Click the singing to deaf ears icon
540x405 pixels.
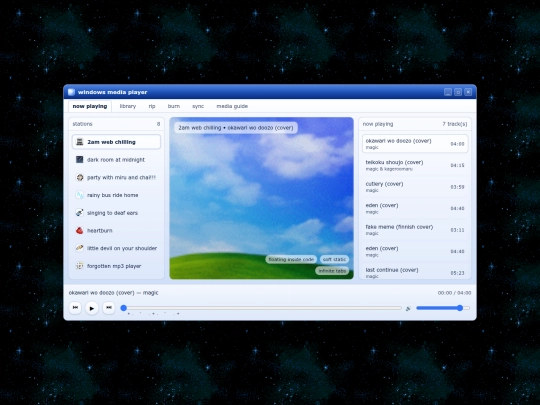point(80,213)
